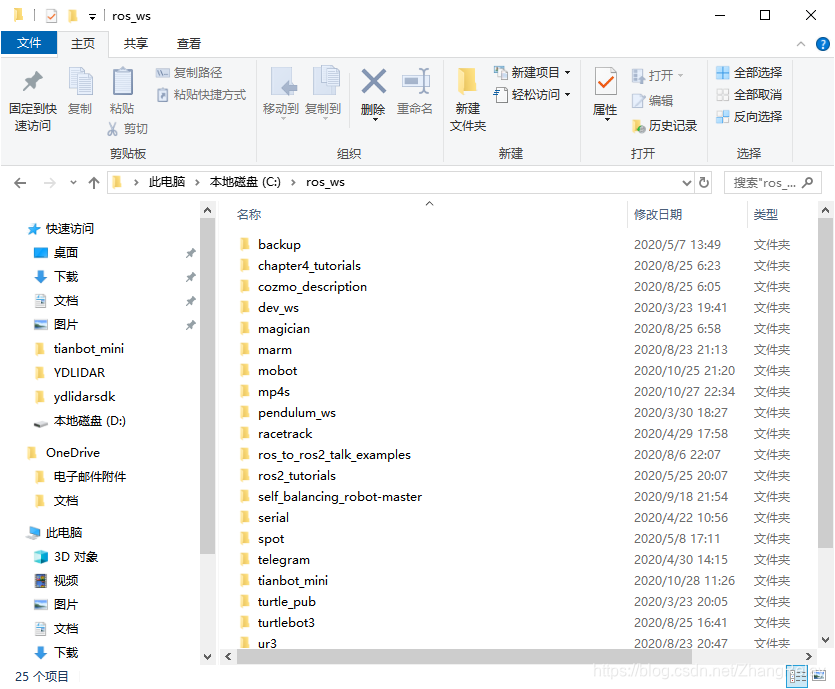Click the Copy to (复制到) icon
The width and height of the screenshot is (835, 689).
click(324, 81)
